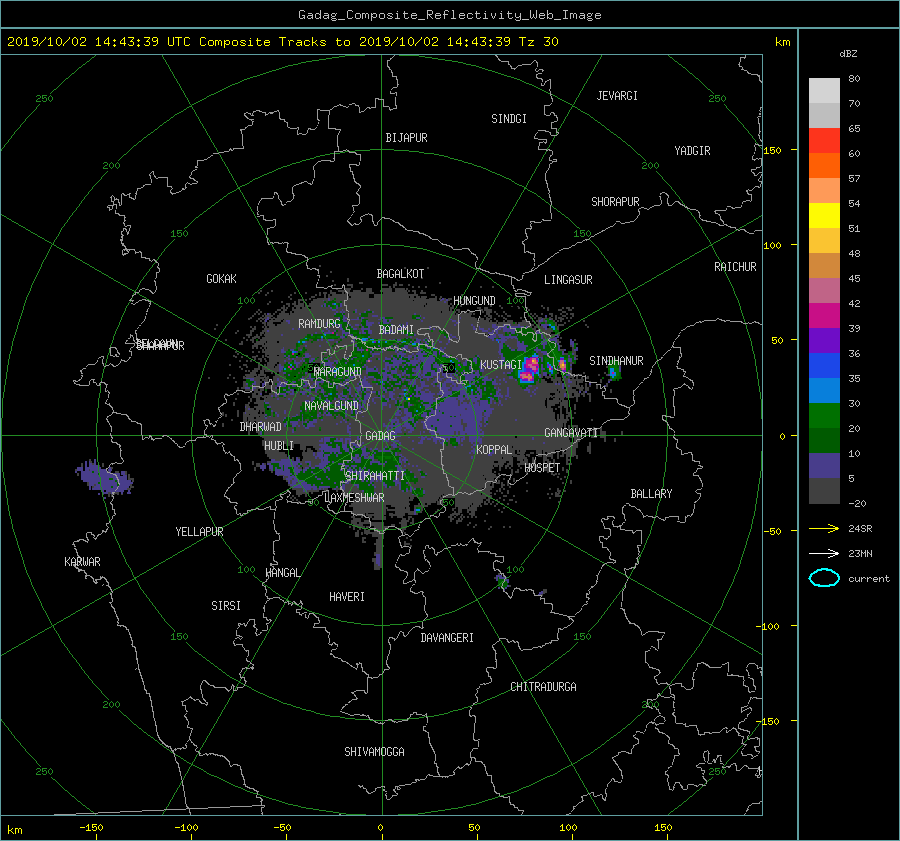Click the SHIVAMOGGA label
The image size is (900, 841).
click(374, 751)
